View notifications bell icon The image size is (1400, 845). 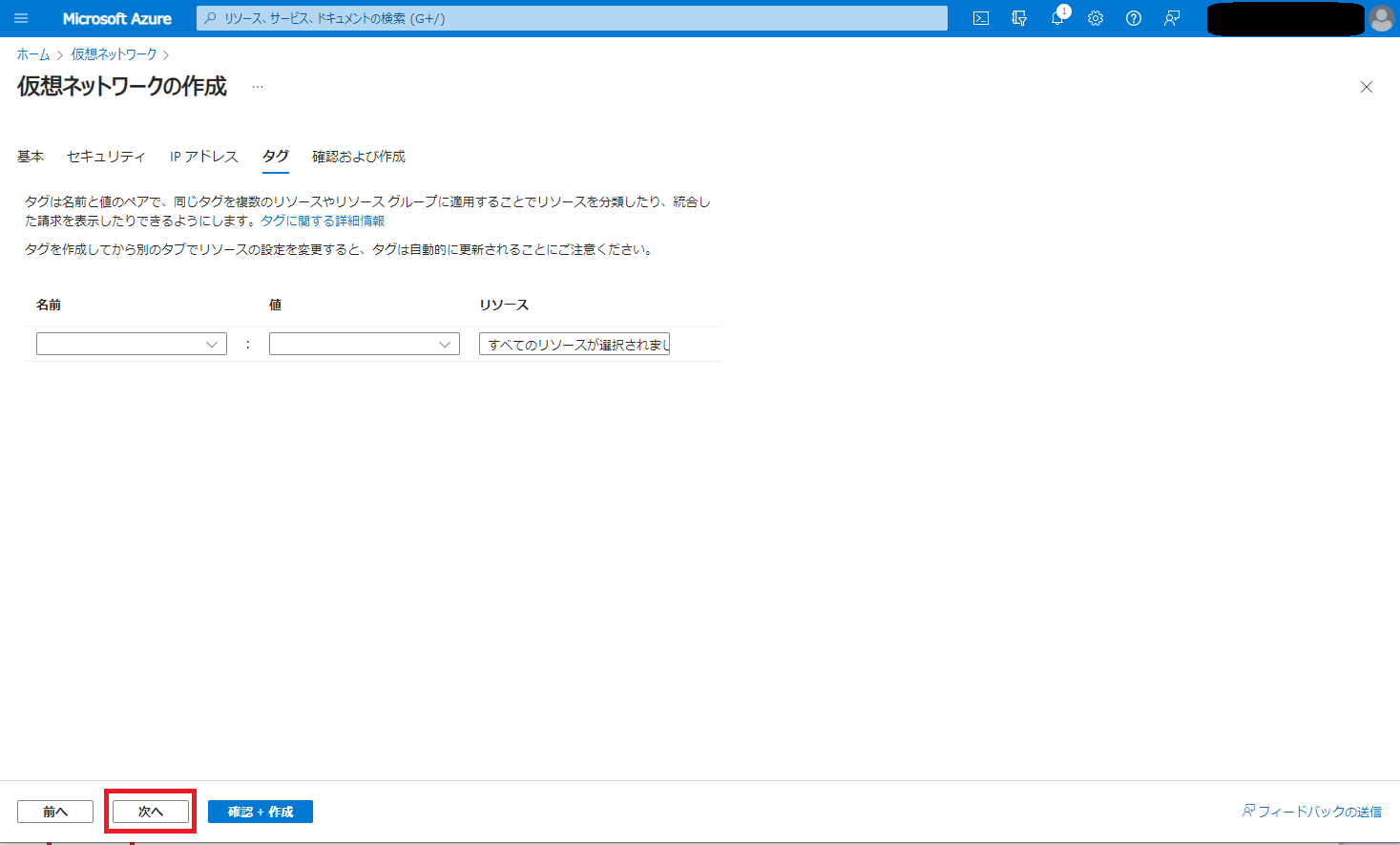[1057, 18]
